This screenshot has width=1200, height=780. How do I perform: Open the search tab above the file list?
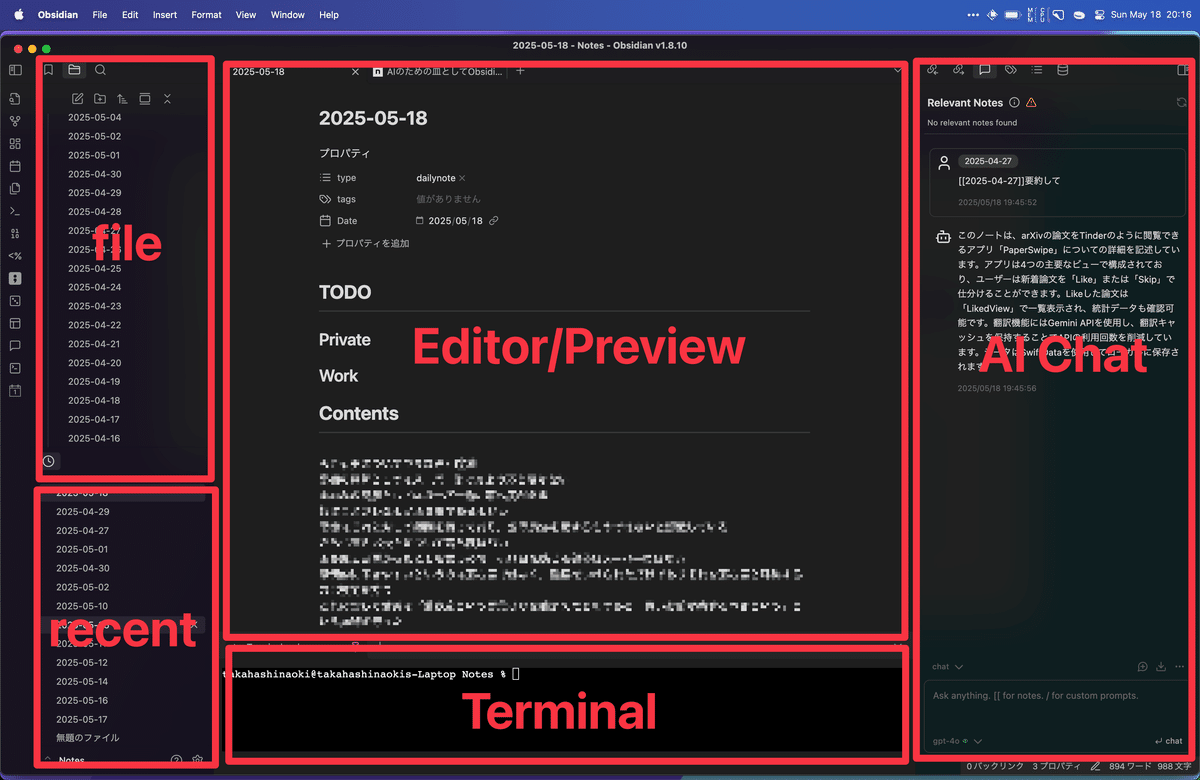(x=100, y=70)
